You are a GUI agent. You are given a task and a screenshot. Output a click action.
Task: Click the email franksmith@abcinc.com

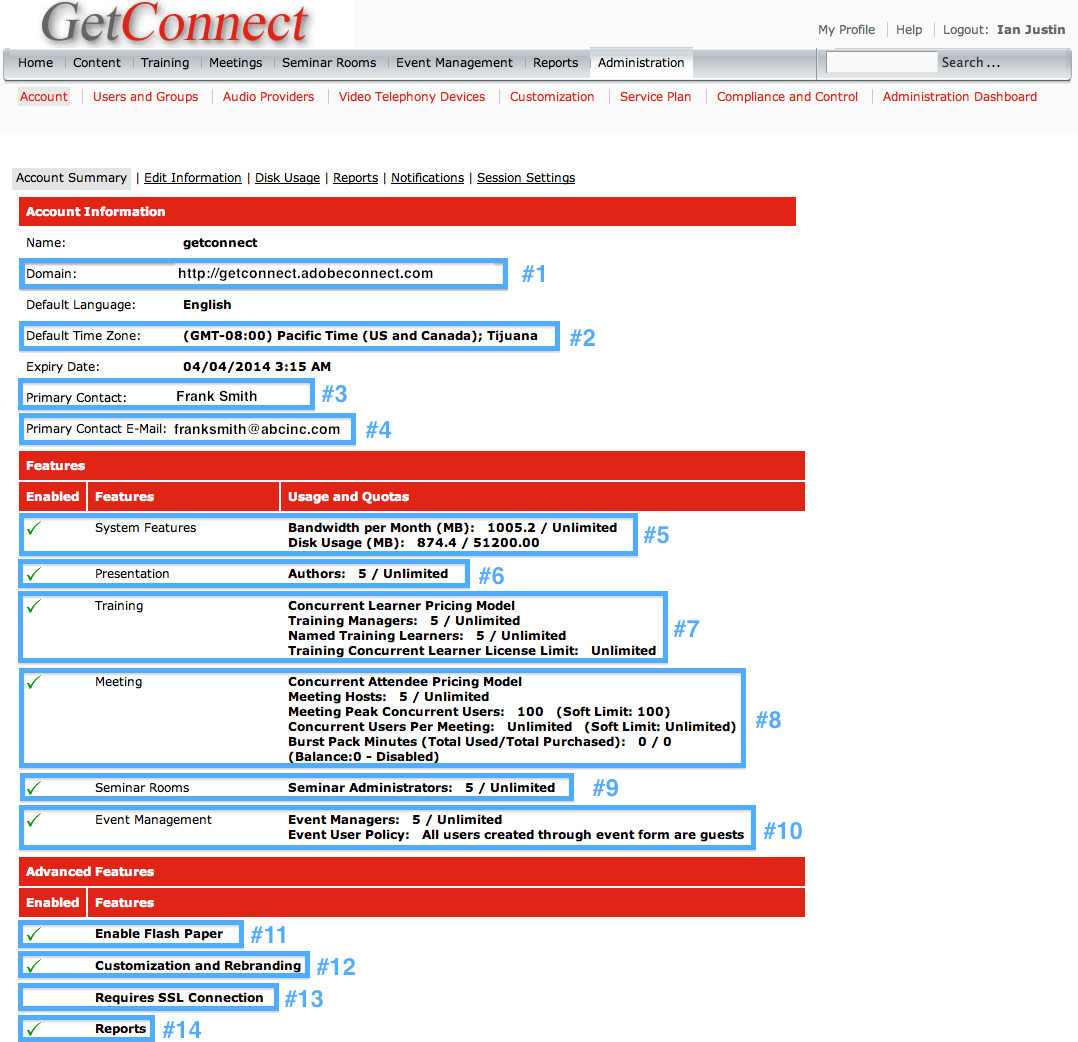(257, 430)
